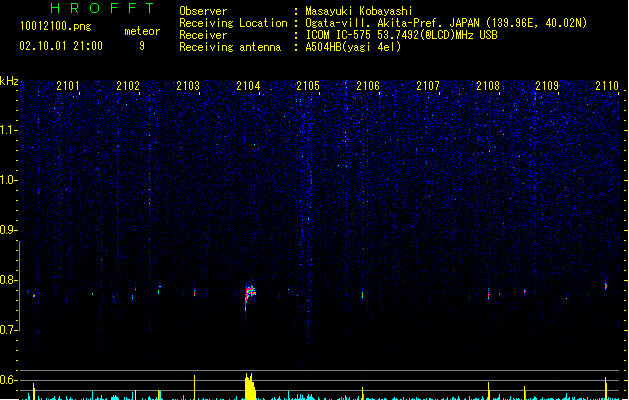
Task: Select the observer name Masayuki Kobayashi
Action: click(359, 11)
